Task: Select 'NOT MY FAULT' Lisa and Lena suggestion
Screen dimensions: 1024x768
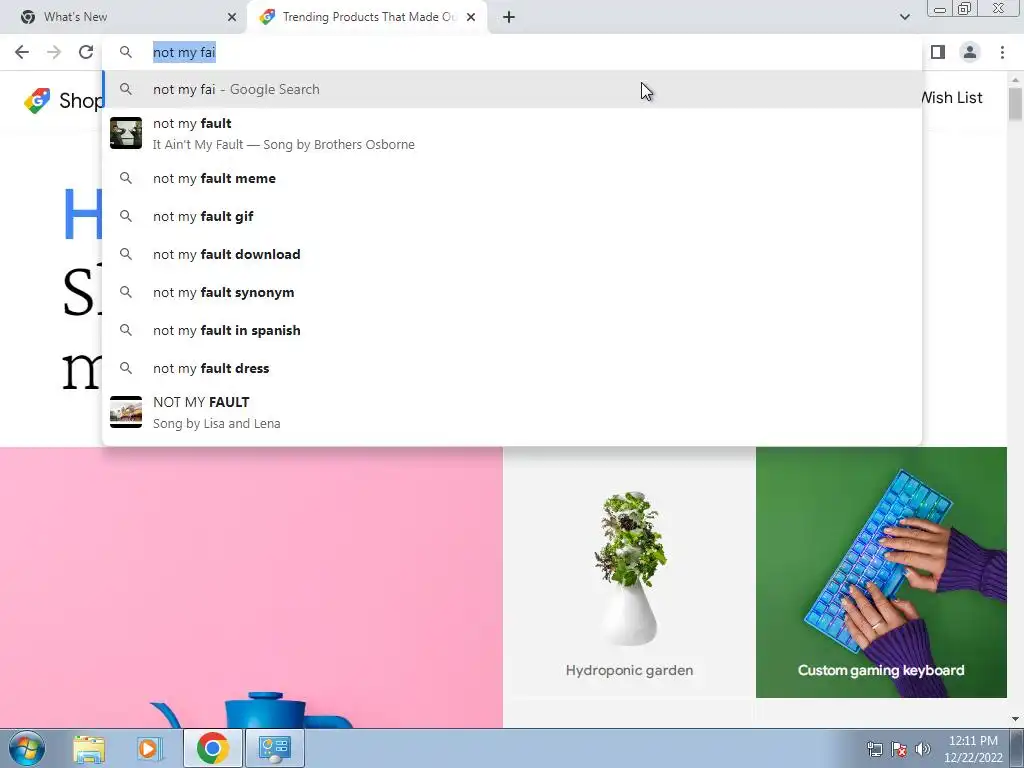Action: point(513,412)
